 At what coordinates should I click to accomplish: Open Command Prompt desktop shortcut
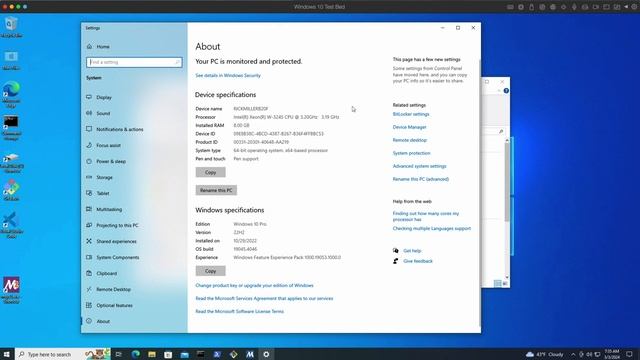click(x=11, y=128)
